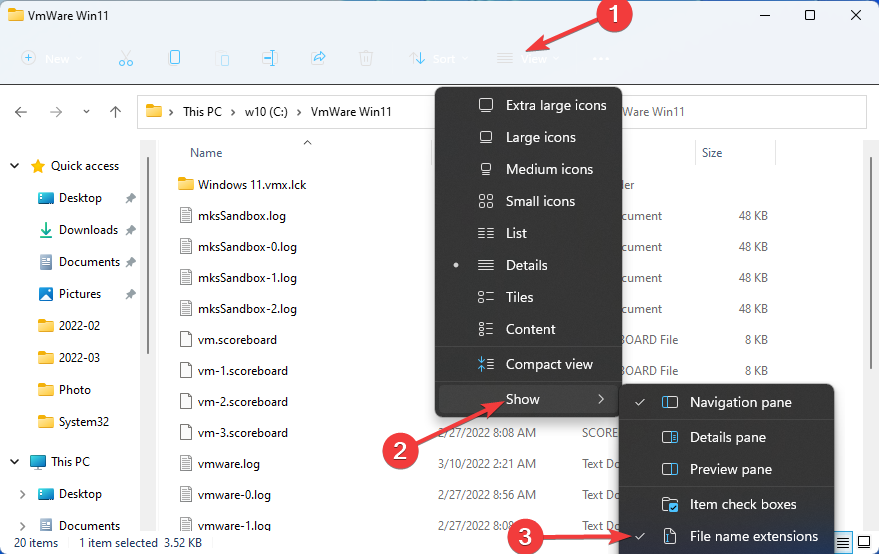Click VmWare Win11 breadcrumb in address bar
This screenshot has width=879, height=554.
tap(351, 112)
